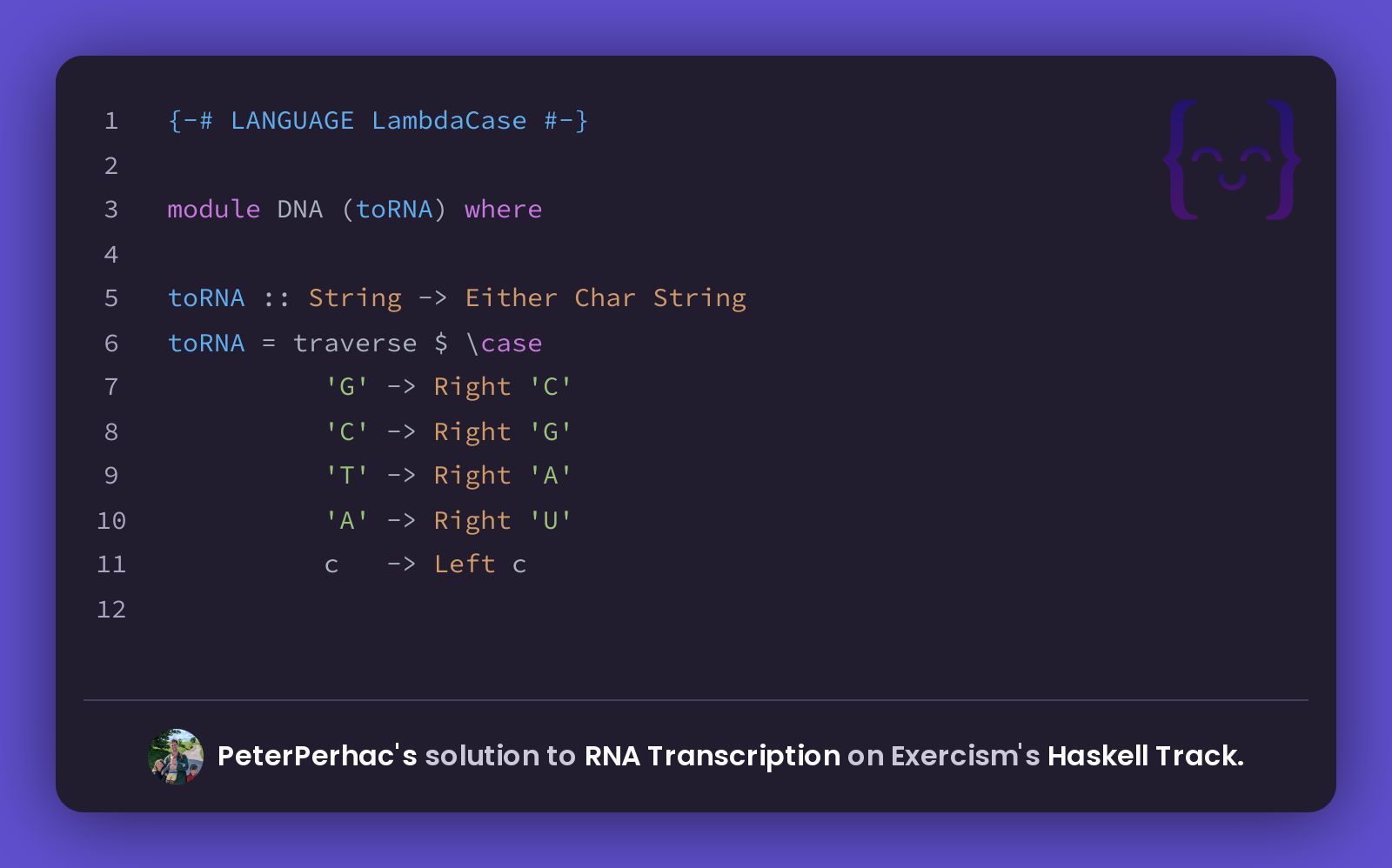Click line number 1 in the gutter

(x=111, y=121)
